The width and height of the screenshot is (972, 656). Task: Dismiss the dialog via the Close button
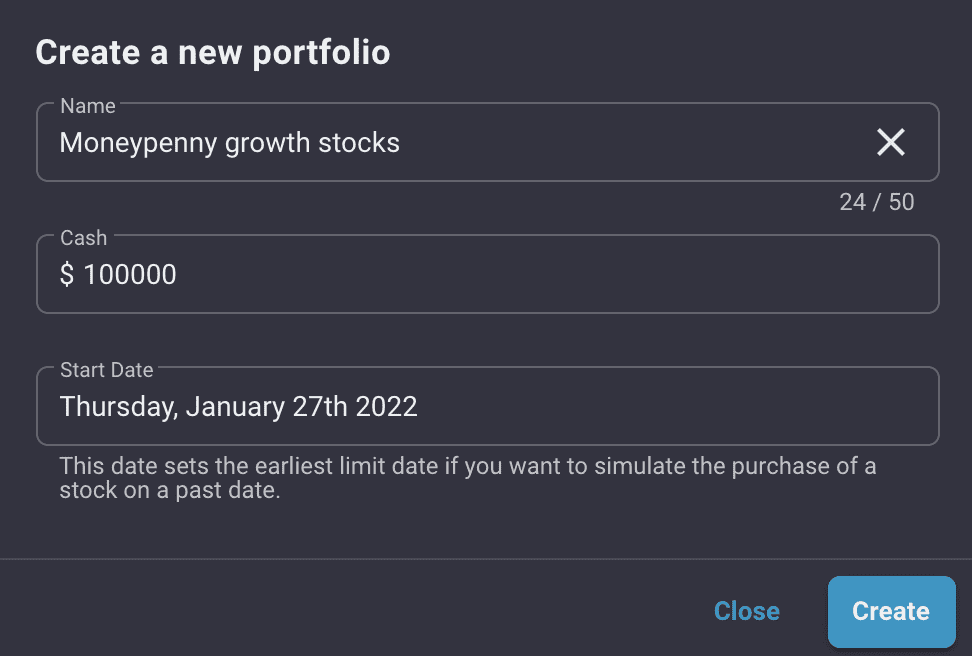747,611
